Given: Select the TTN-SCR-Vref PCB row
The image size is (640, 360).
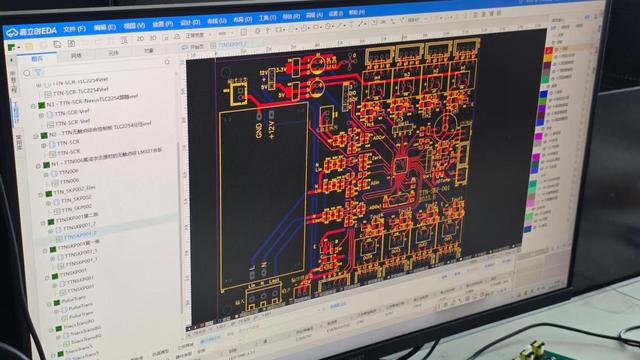Looking at the screenshot, I should tap(73, 122).
